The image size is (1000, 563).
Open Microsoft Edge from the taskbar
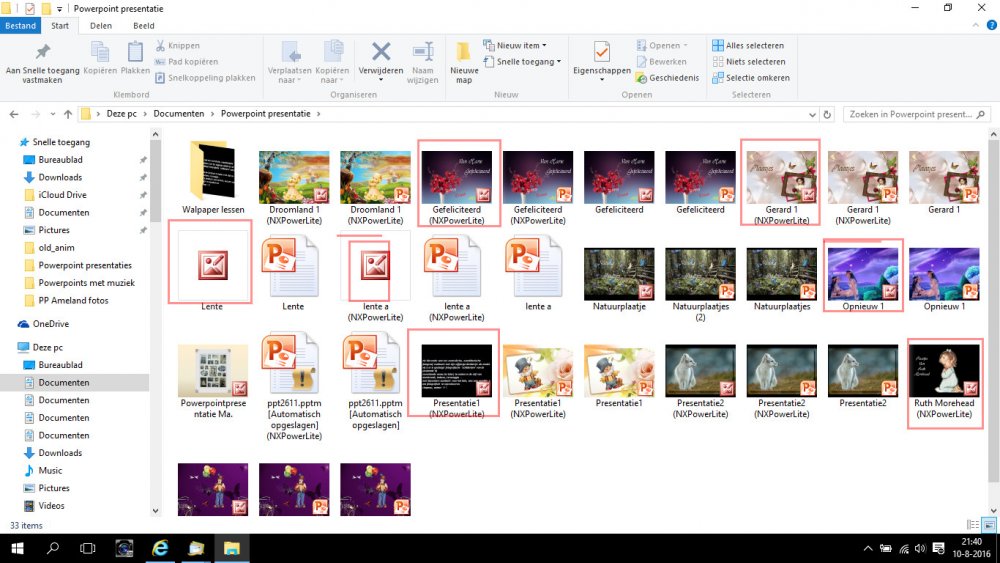pyautogui.click(x=159, y=548)
